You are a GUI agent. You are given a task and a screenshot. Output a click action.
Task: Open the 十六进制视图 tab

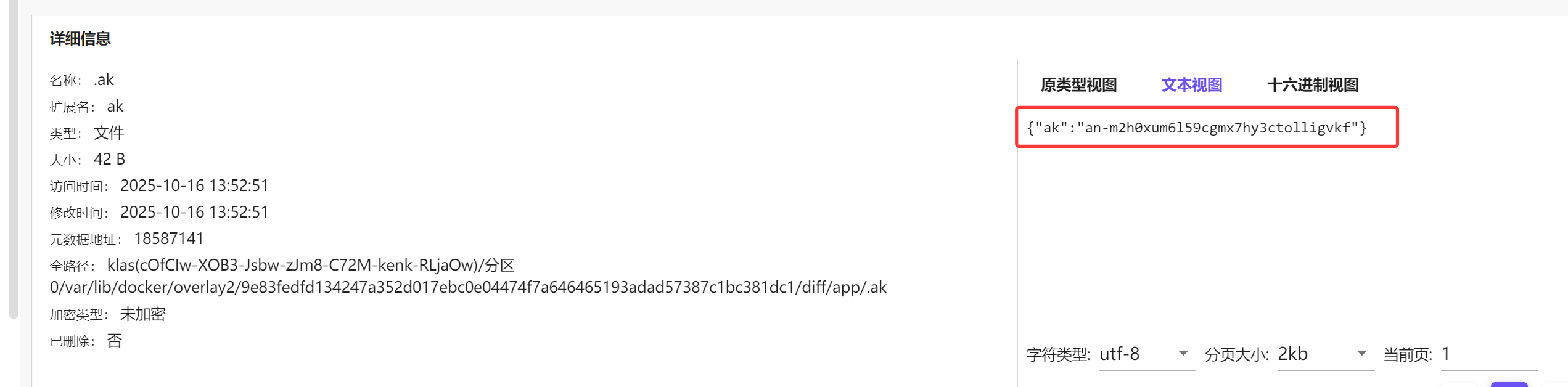[x=1312, y=85]
